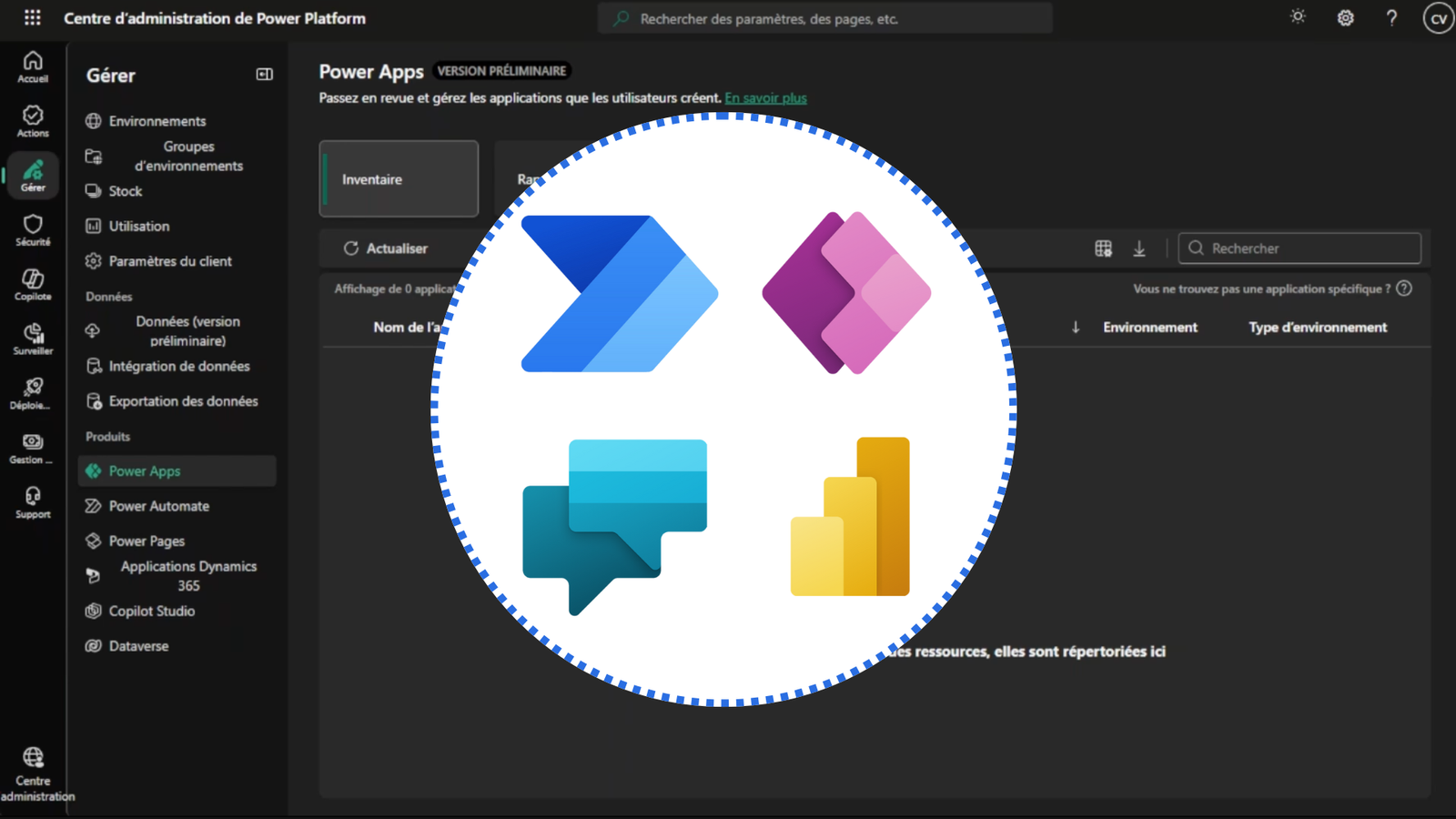Image resolution: width=1456 pixels, height=819 pixels.
Task: Open the app launcher waffle icon
Action: point(33,17)
